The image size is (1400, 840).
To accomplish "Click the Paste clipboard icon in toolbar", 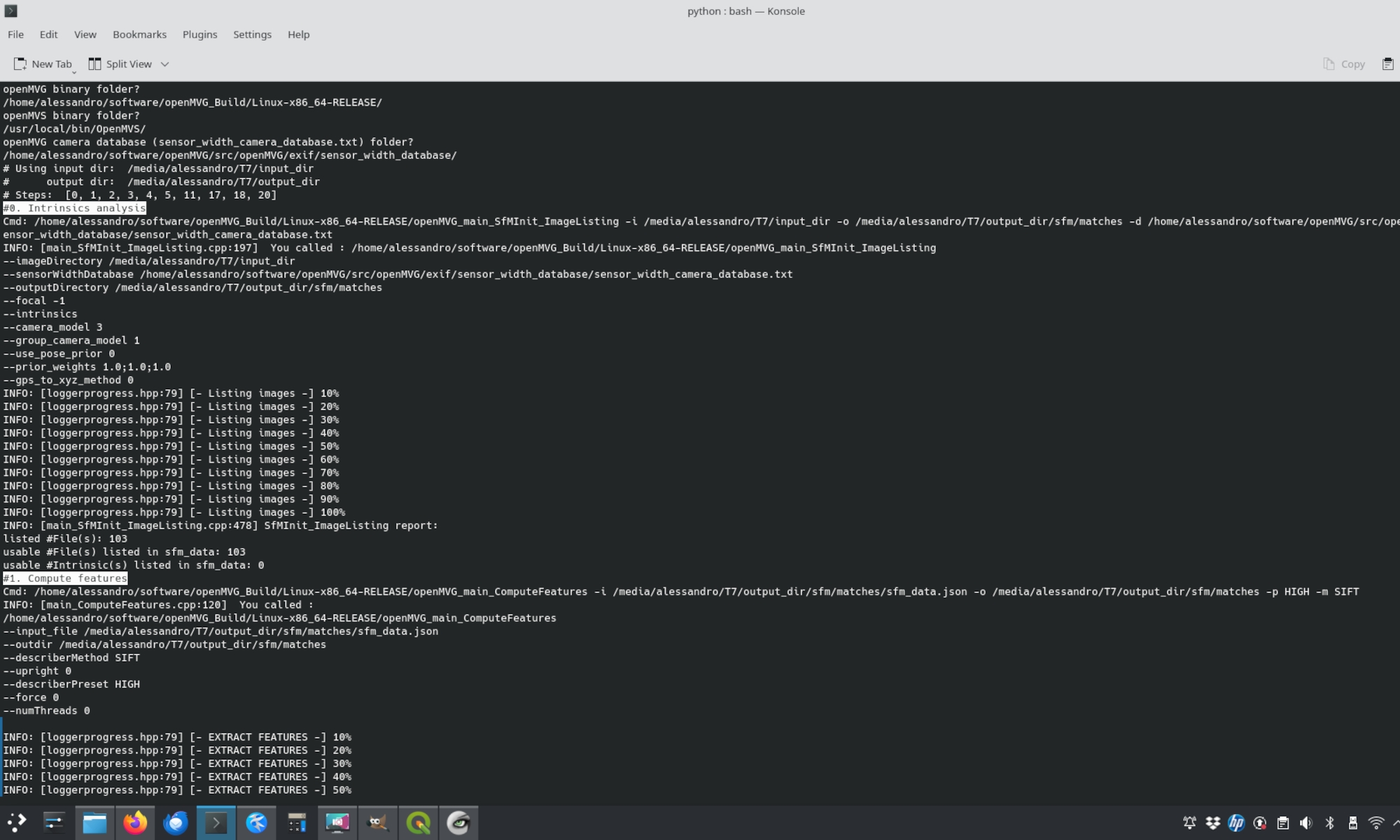I will (x=1387, y=64).
